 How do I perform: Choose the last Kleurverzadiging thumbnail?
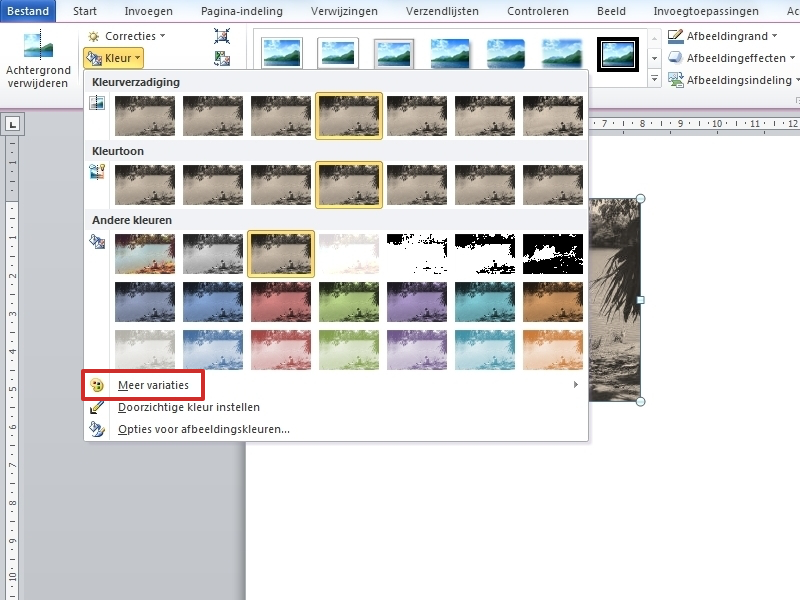coord(553,116)
